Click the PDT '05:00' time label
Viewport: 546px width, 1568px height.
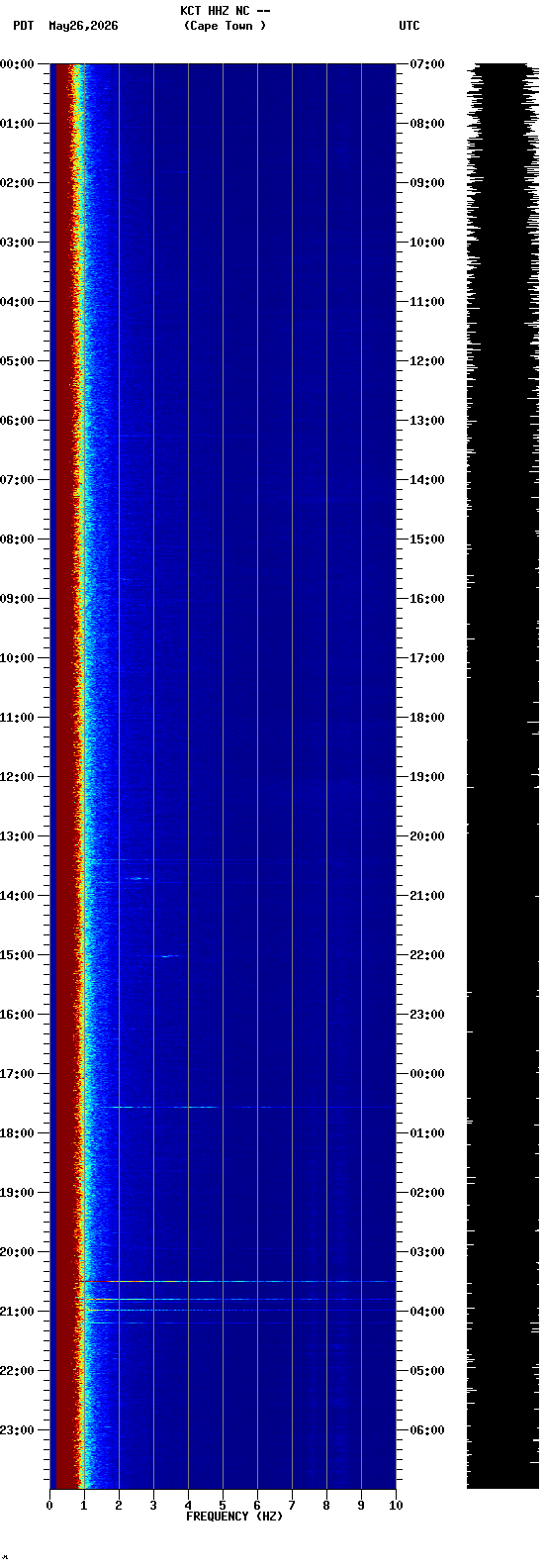pyautogui.click(x=18, y=361)
